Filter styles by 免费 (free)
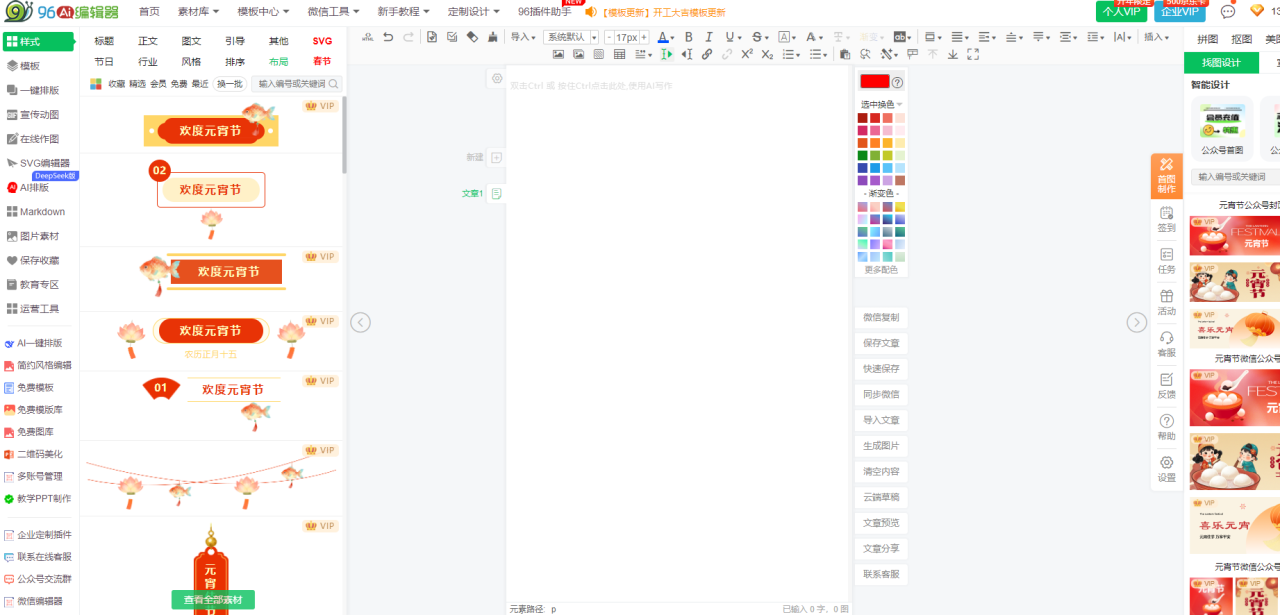The image size is (1280, 615). (x=179, y=84)
